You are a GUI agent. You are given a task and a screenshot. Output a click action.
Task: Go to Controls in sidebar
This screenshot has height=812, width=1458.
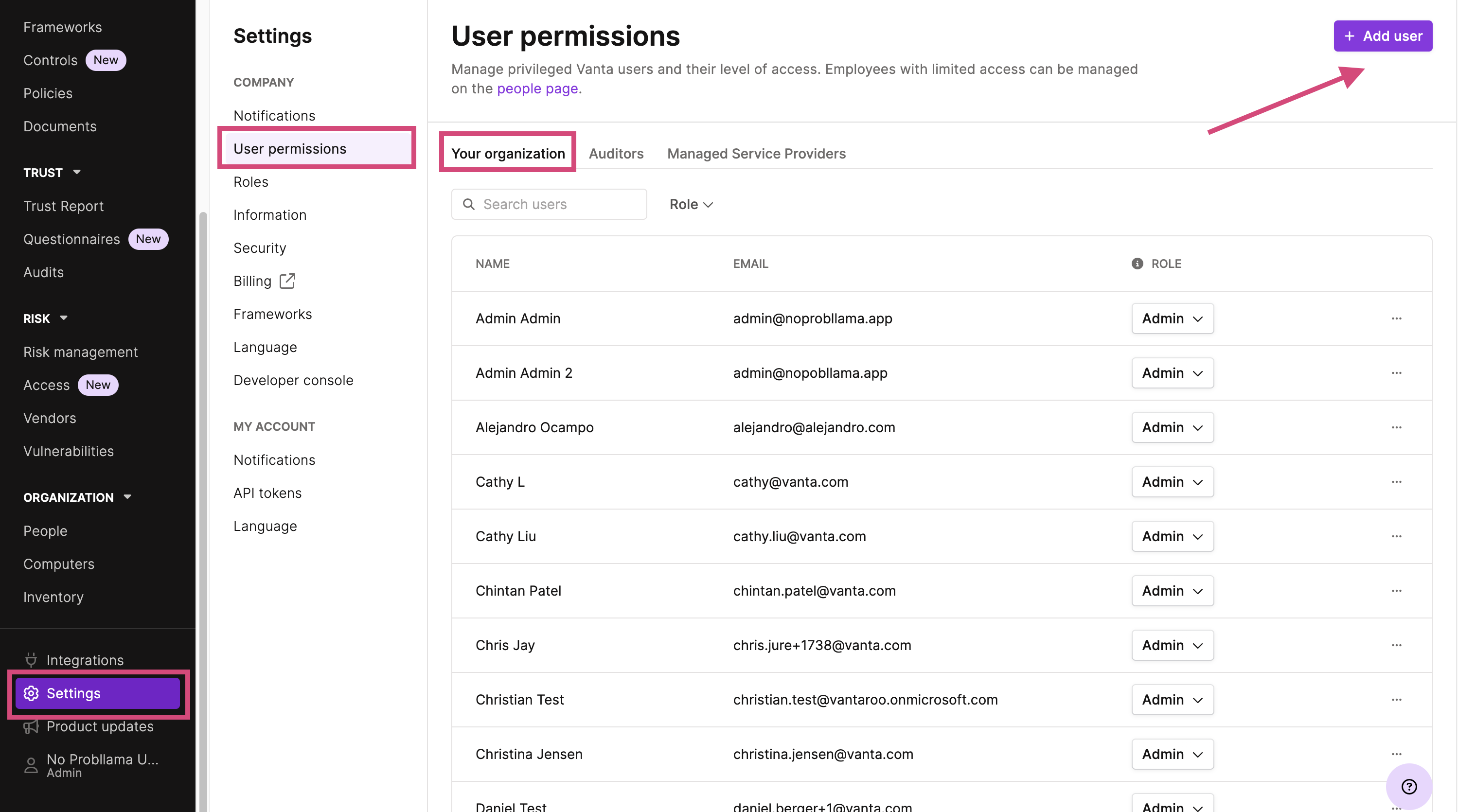[x=50, y=60]
